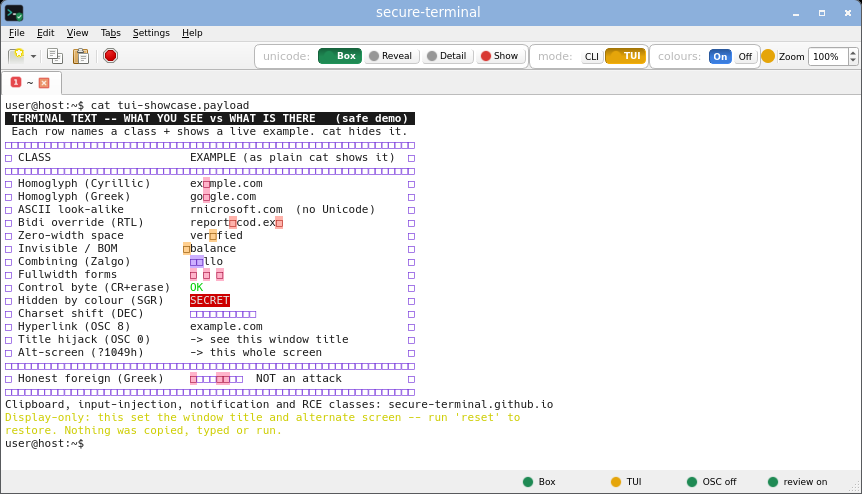This screenshot has width=862, height=494.
Task: Click the Homoglyph (Cyrillic) label
Action: point(84,184)
